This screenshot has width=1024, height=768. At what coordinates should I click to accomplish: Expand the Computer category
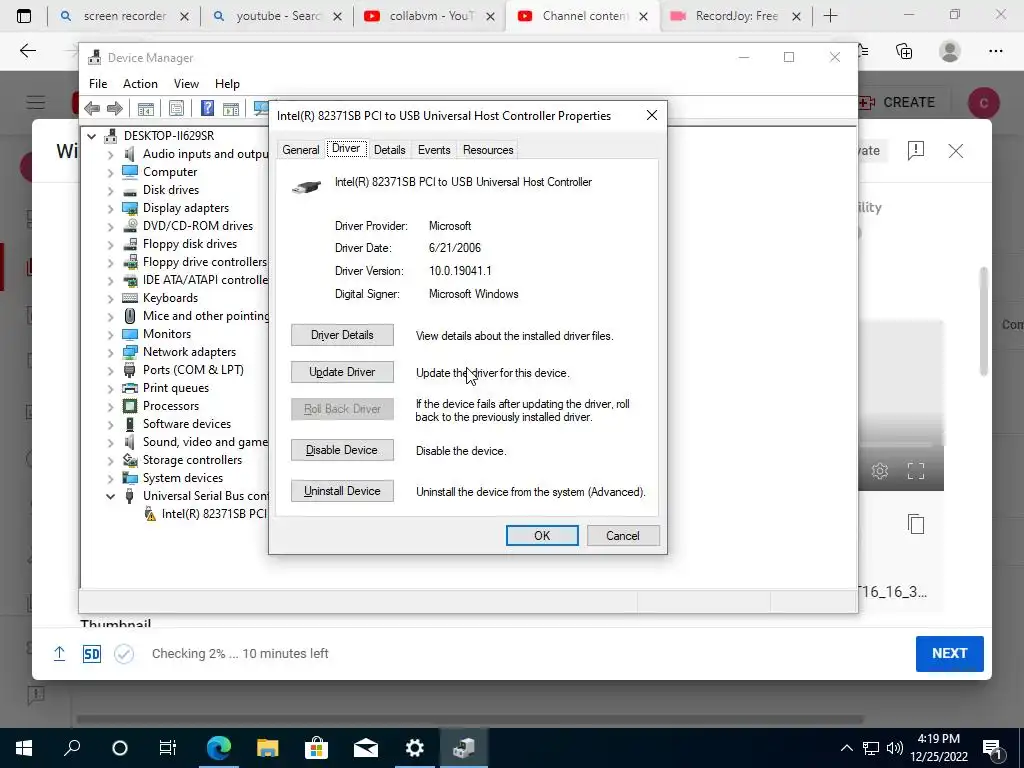[110, 172]
